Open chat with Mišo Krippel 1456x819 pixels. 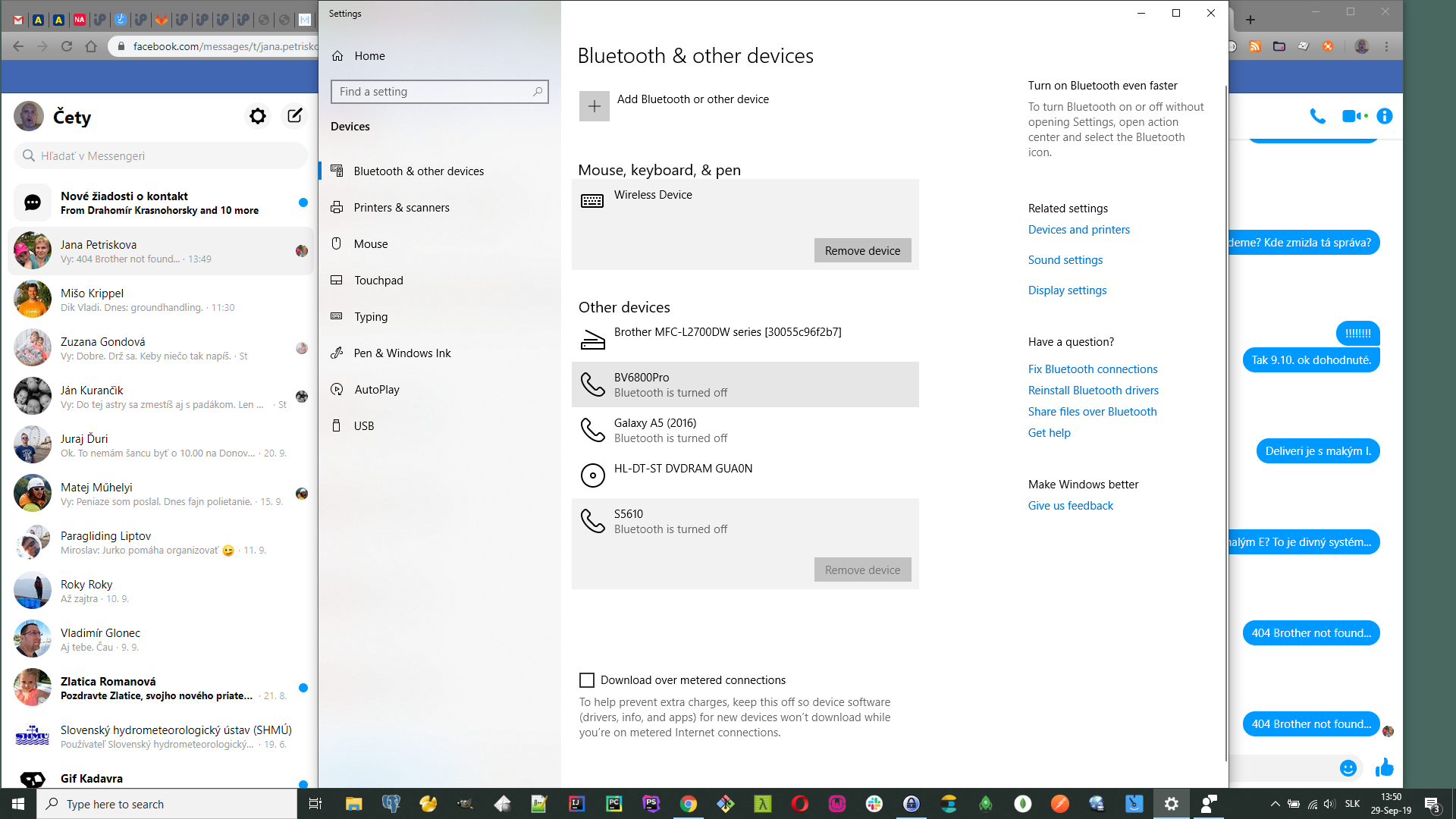161,300
